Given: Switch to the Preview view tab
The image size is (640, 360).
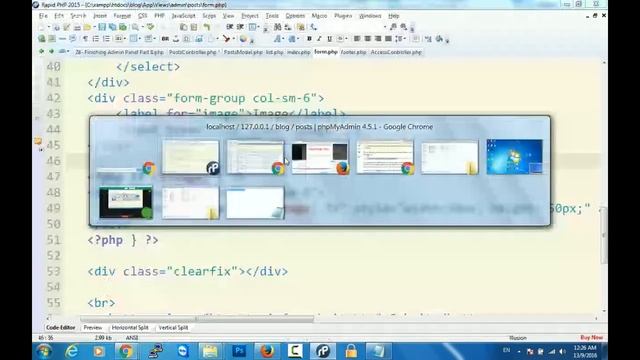Looking at the screenshot, I should coord(93,328).
